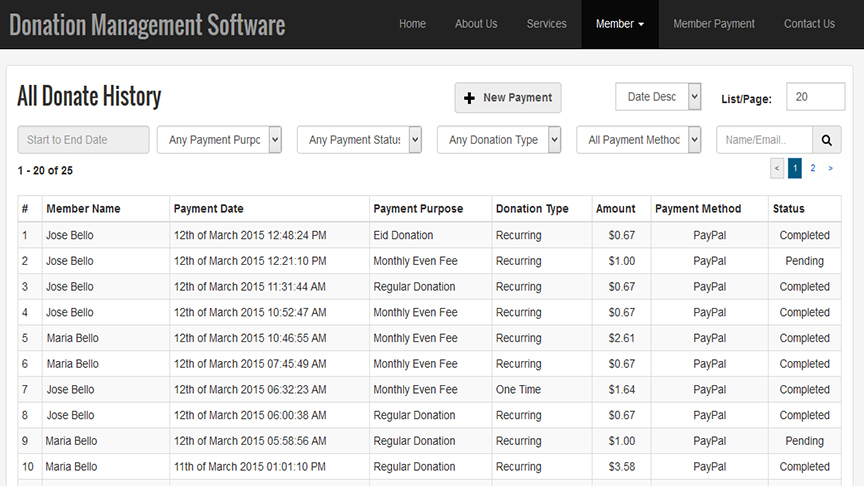Open the Member Payment page
The height and width of the screenshot is (486, 864).
point(714,24)
